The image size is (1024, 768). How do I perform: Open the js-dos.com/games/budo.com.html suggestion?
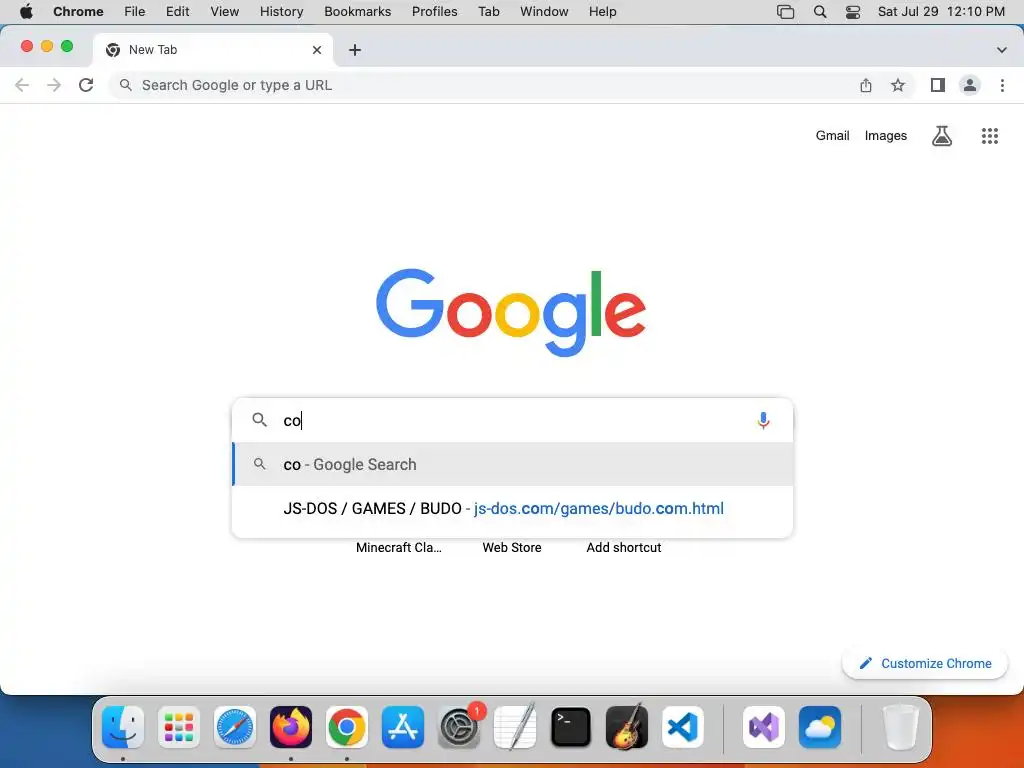[x=513, y=508]
